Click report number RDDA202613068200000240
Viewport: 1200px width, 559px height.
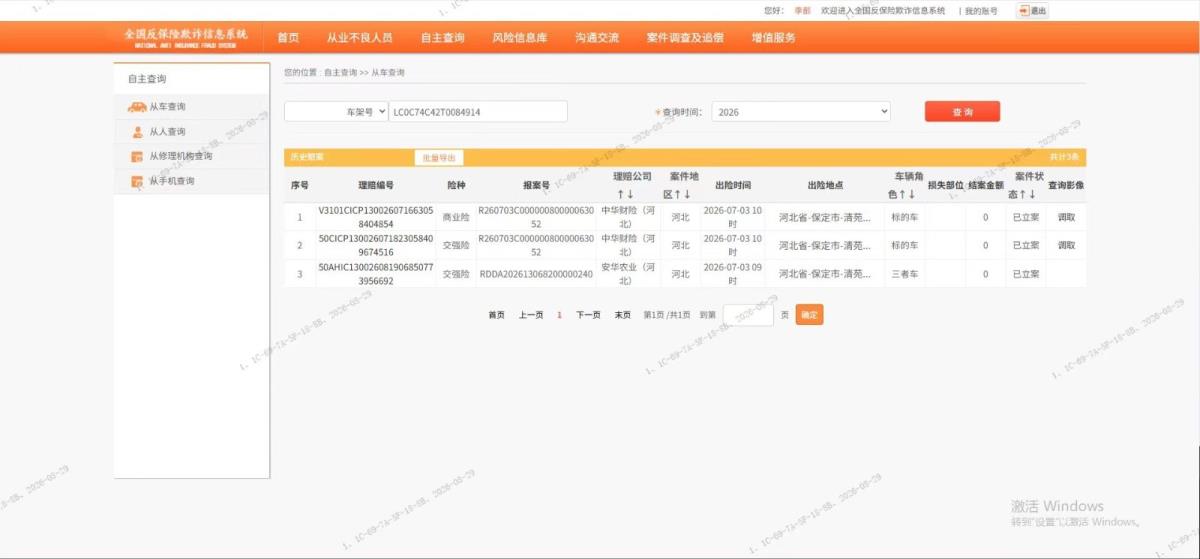click(x=536, y=274)
